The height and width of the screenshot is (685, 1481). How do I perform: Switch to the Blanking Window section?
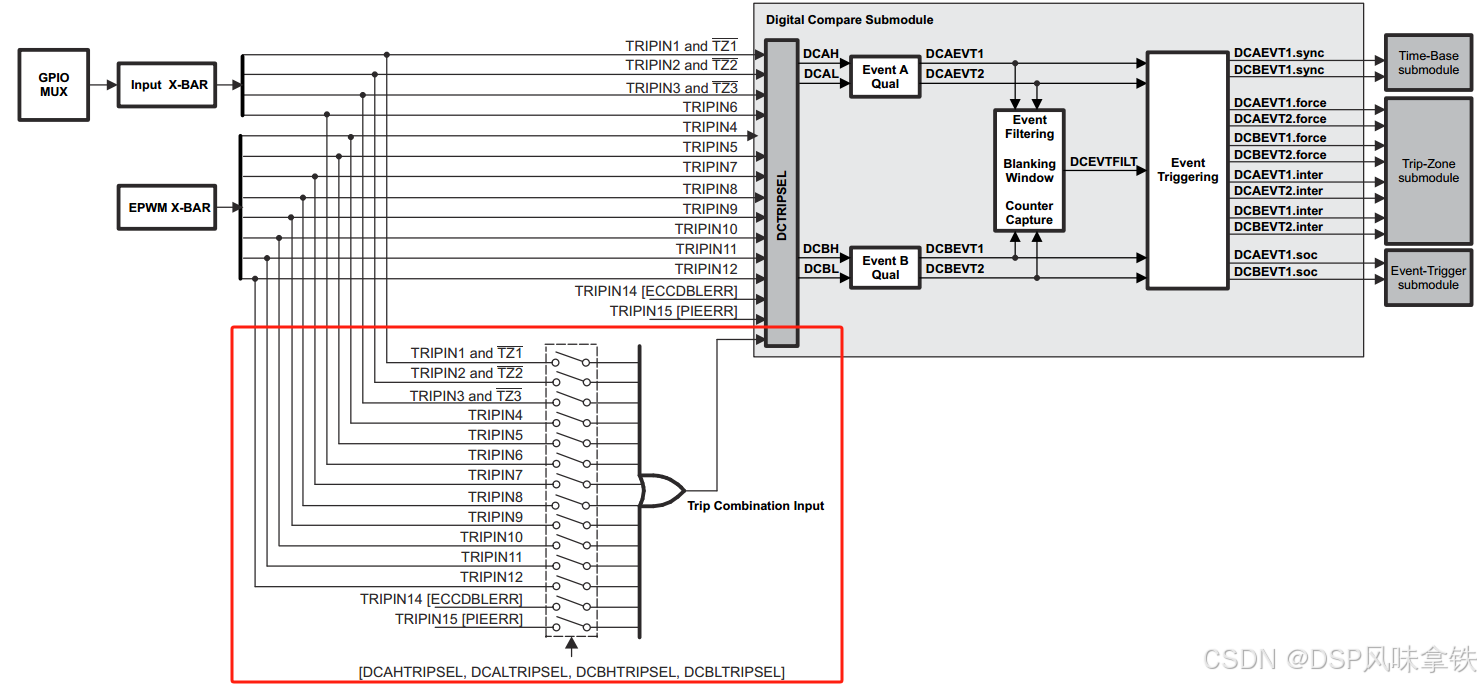tap(1029, 170)
